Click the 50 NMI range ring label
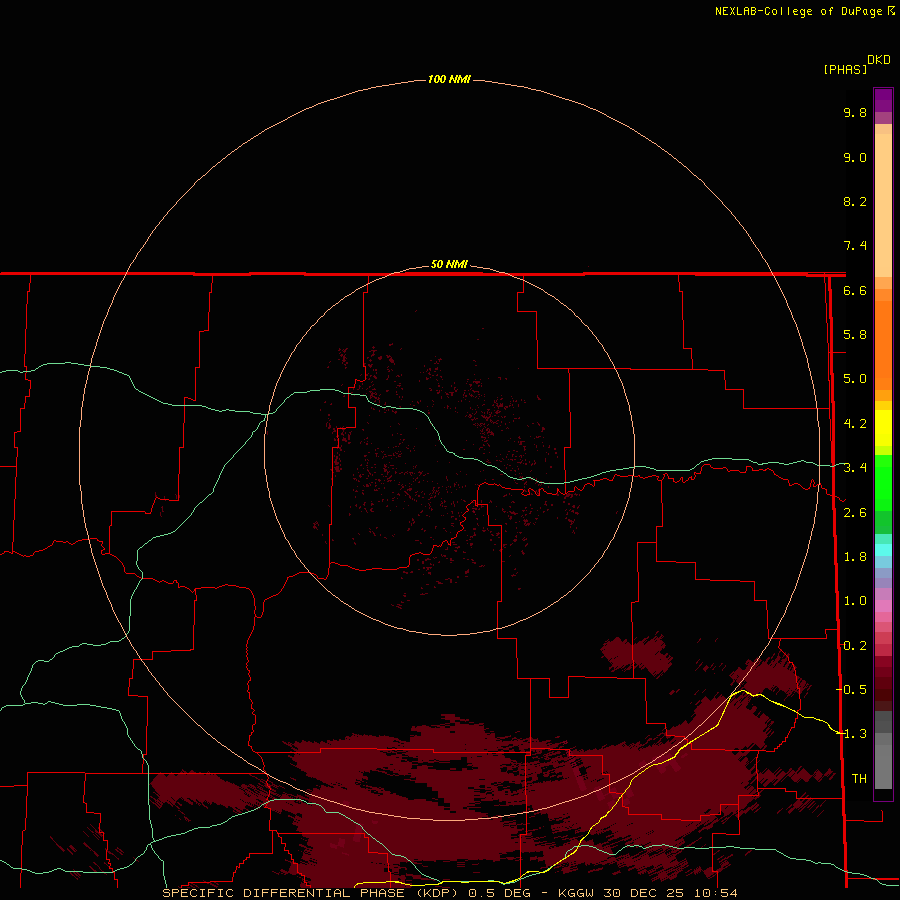Screen dimensions: 900x900 [x=449, y=264]
